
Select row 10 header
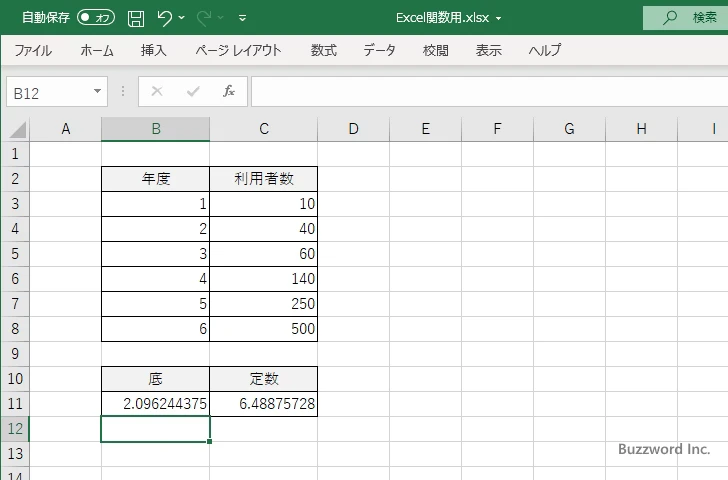(x=15, y=379)
